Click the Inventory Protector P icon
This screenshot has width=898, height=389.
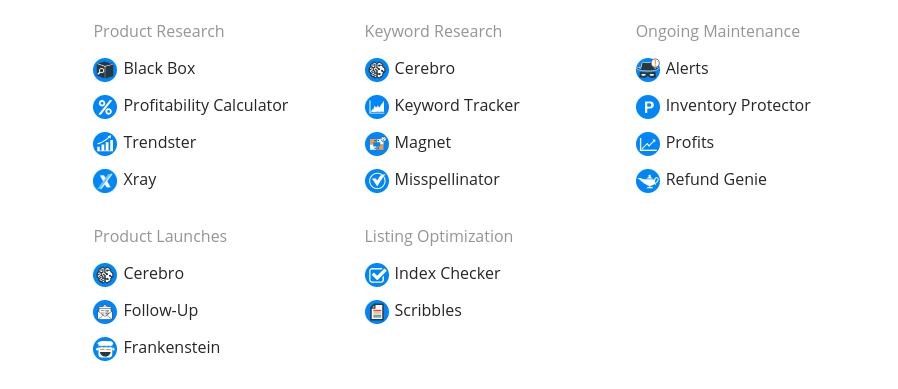click(648, 107)
